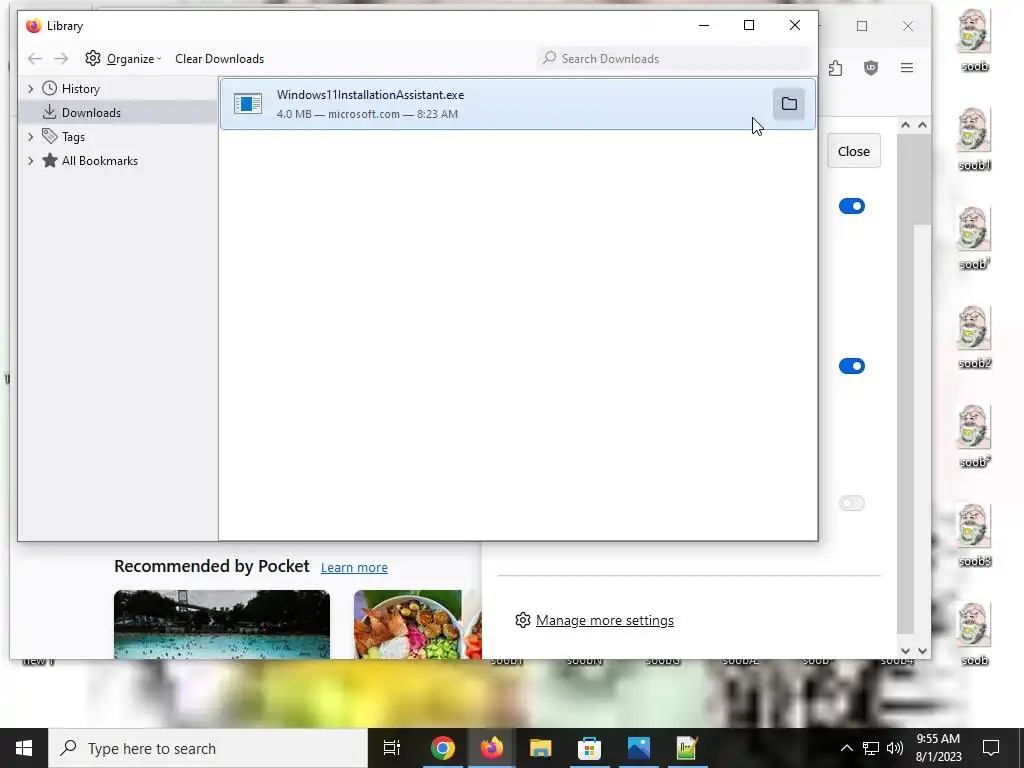Click Clear Downloads
This screenshot has width=1024, height=768.
pos(219,59)
